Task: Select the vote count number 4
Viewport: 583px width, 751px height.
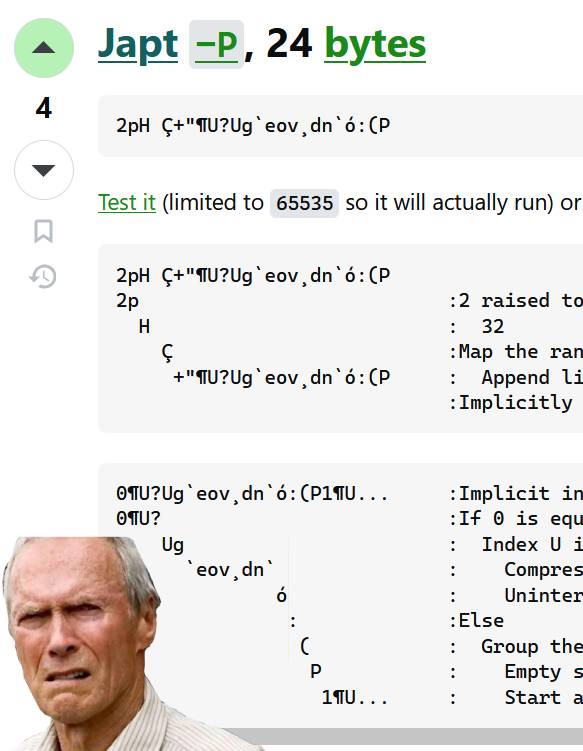Action: click(x=44, y=108)
